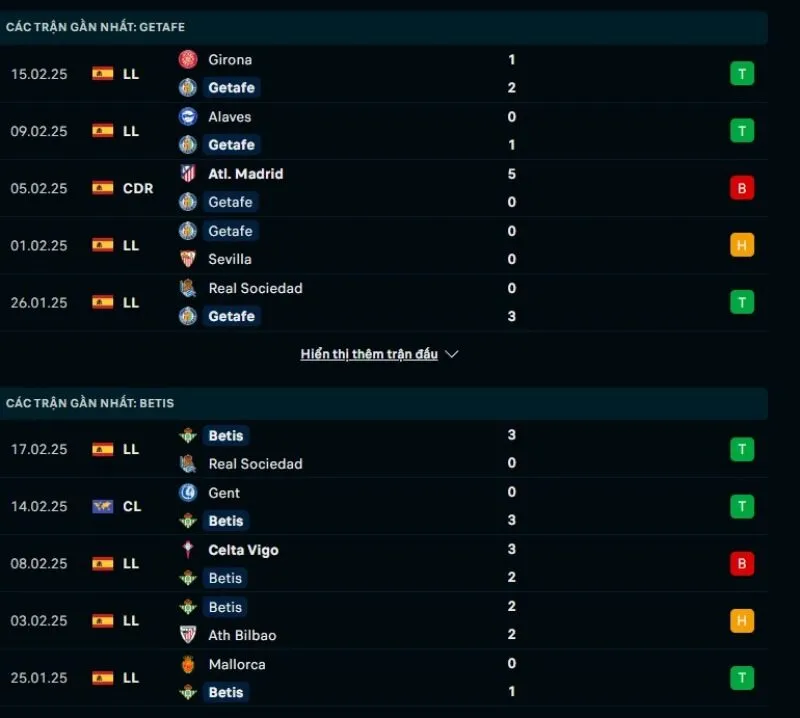Click the highlighted Betis team name link
This screenshot has width=800, height=718.
click(225, 435)
